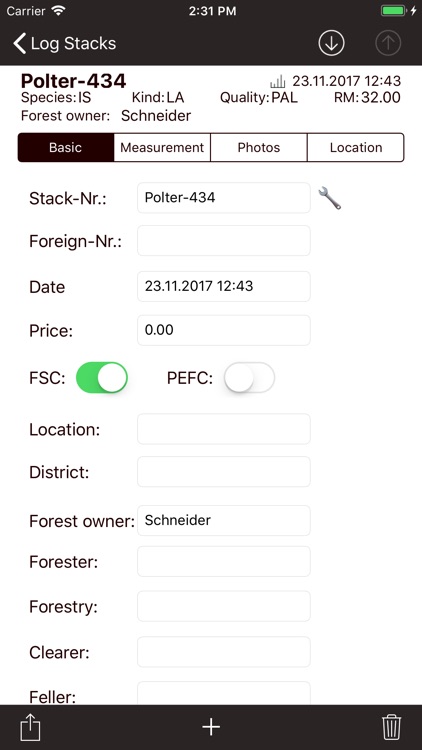This screenshot has height=750, width=422.
Task: Disable the FSC switch
Action: (102, 378)
